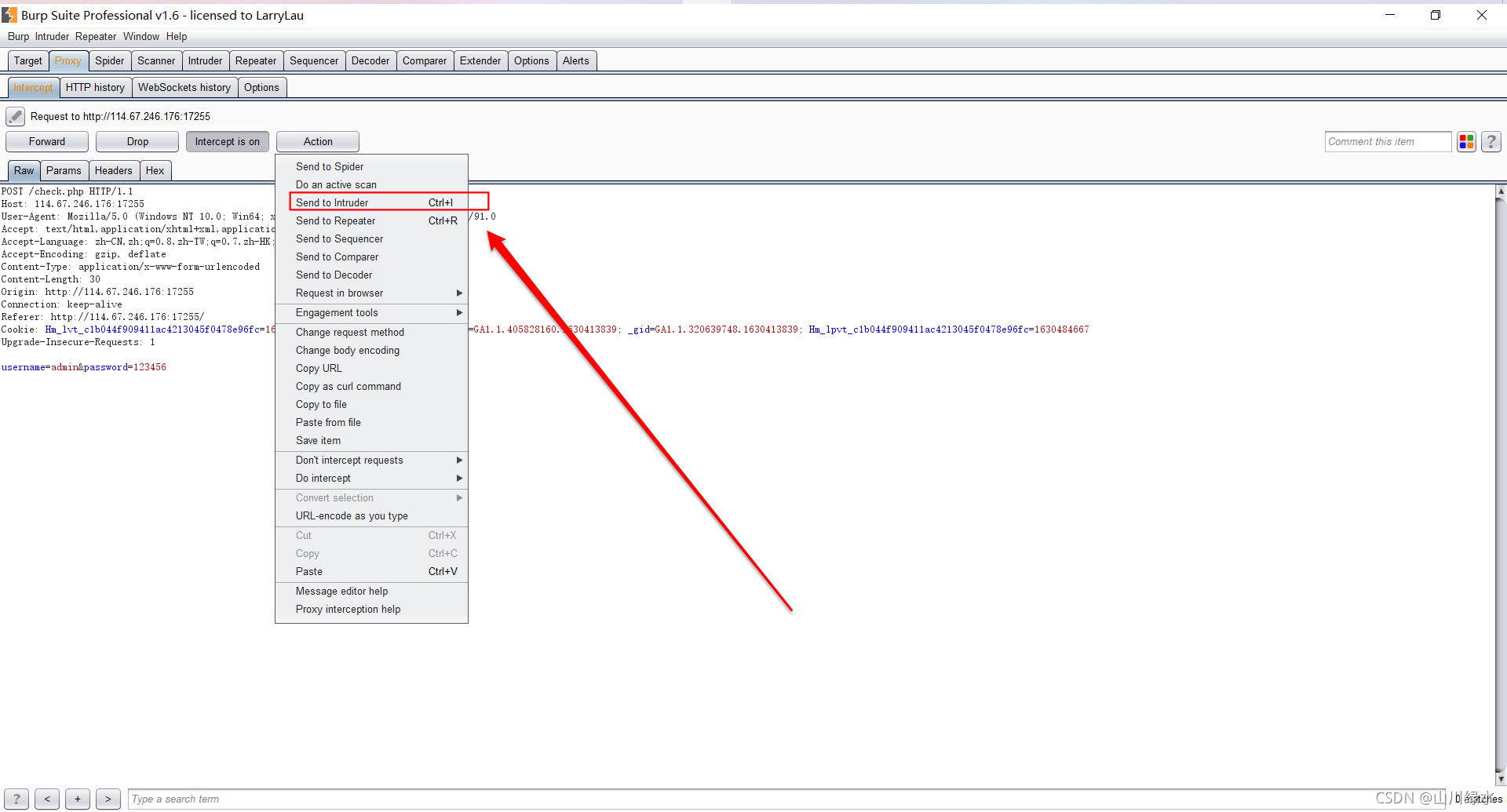Select Send to Comparer entry

click(372, 257)
